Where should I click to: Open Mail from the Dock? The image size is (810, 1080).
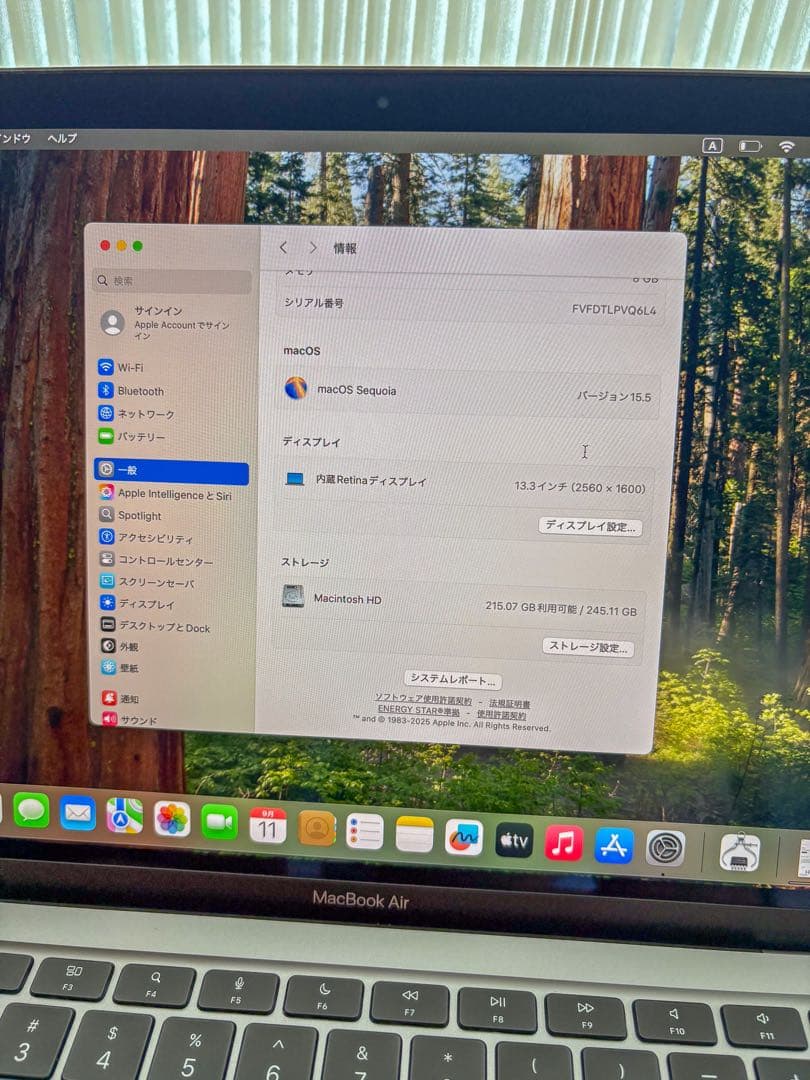78,813
